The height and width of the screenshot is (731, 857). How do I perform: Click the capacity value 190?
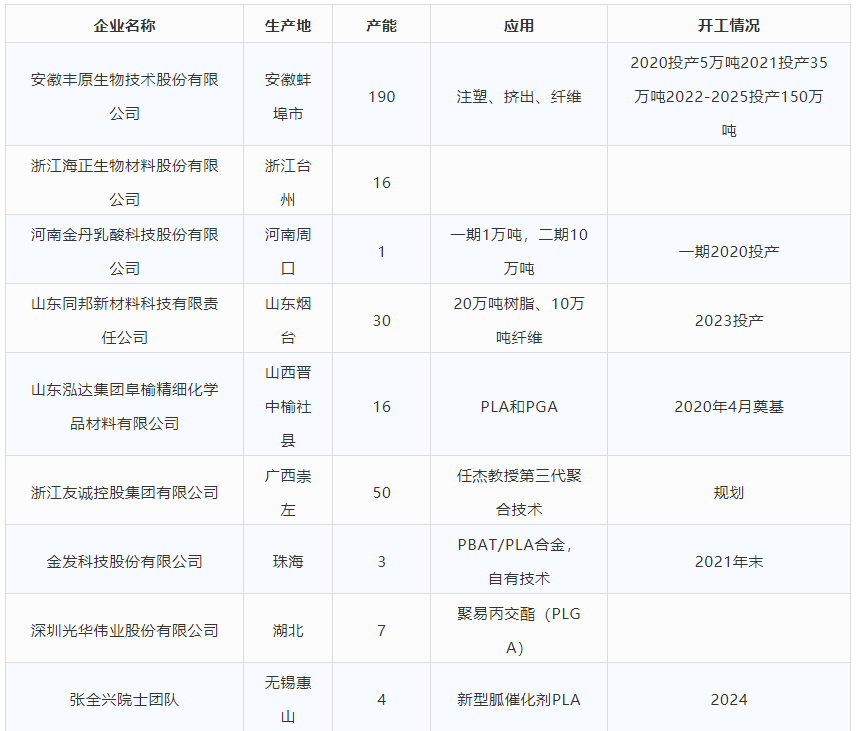point(381,96)
